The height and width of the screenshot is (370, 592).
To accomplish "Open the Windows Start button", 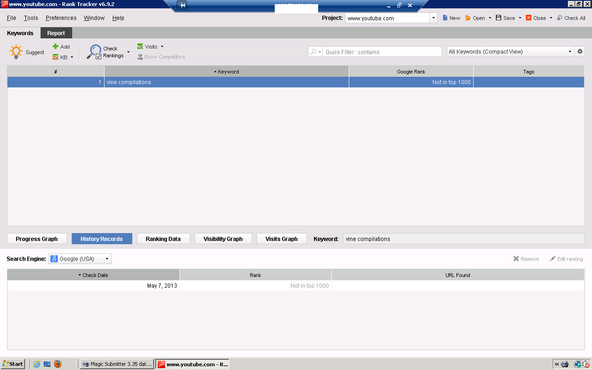I will coord(13,364).
